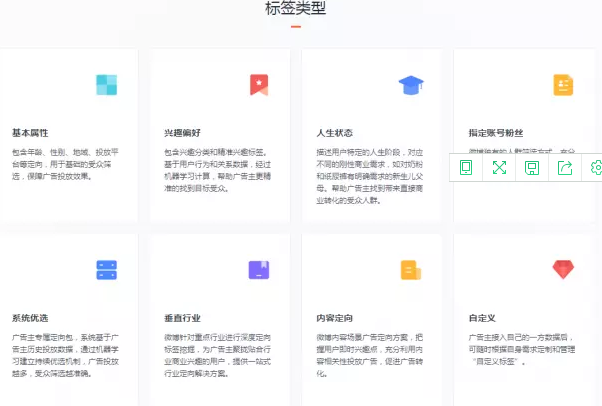Click the red diamond icon for 自定义
The width and height of the screenshot is (602, 406).
(x=563, y=269)
